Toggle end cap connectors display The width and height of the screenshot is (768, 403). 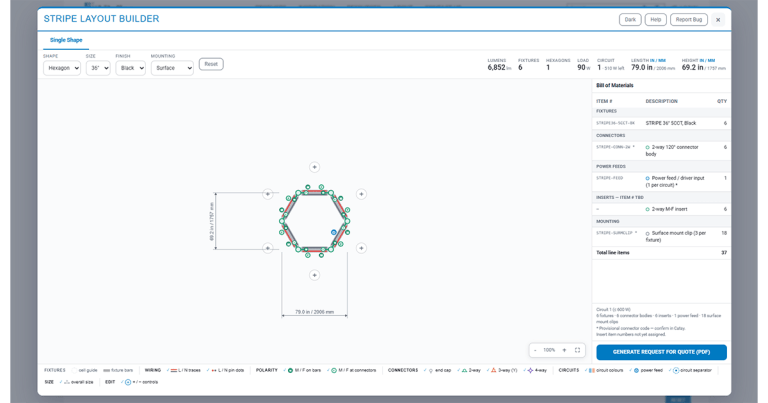pyautogui.click(x=438, y=370)
